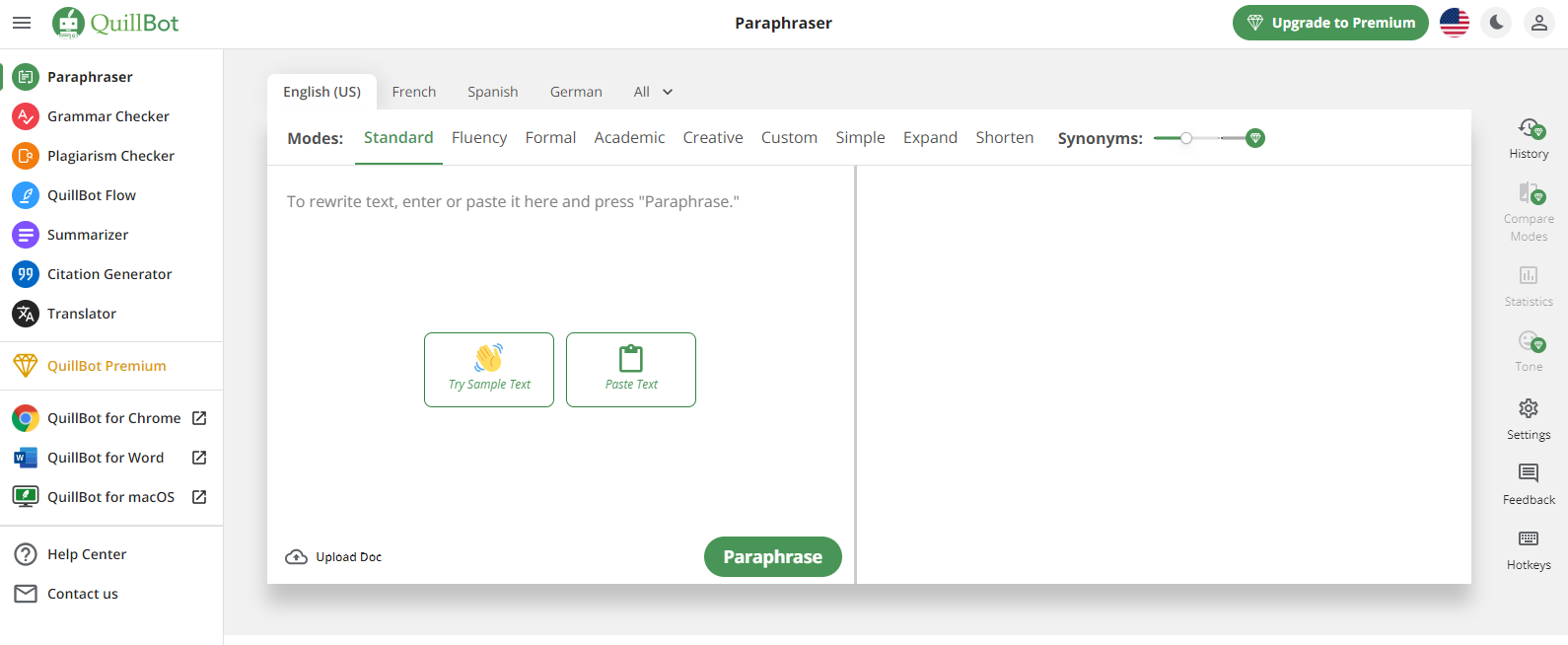Open the Help Center link
Screen dimensions: 1568x645
click(x=87, y=554)
